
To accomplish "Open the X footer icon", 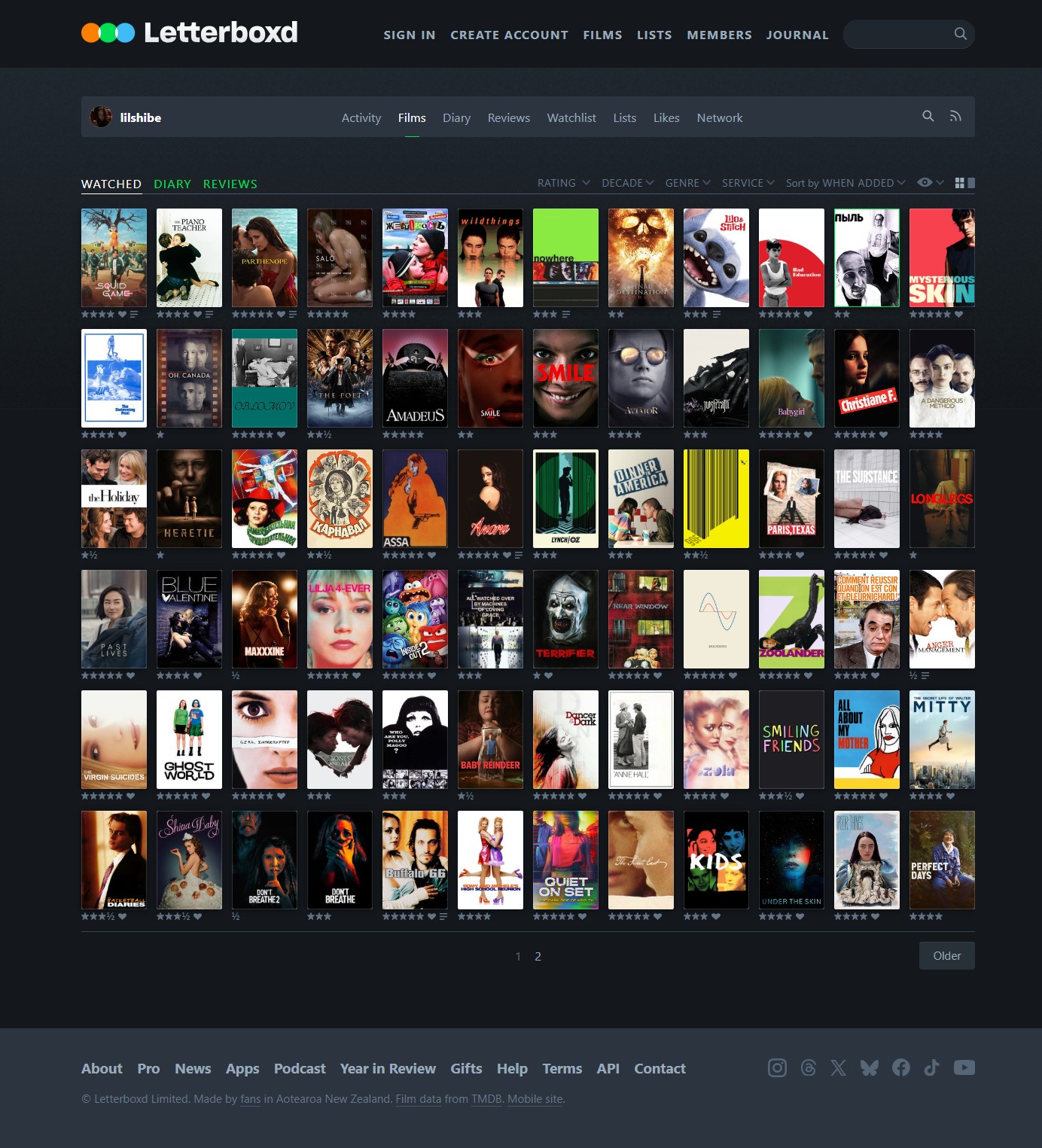I will tap(839, 1067).
